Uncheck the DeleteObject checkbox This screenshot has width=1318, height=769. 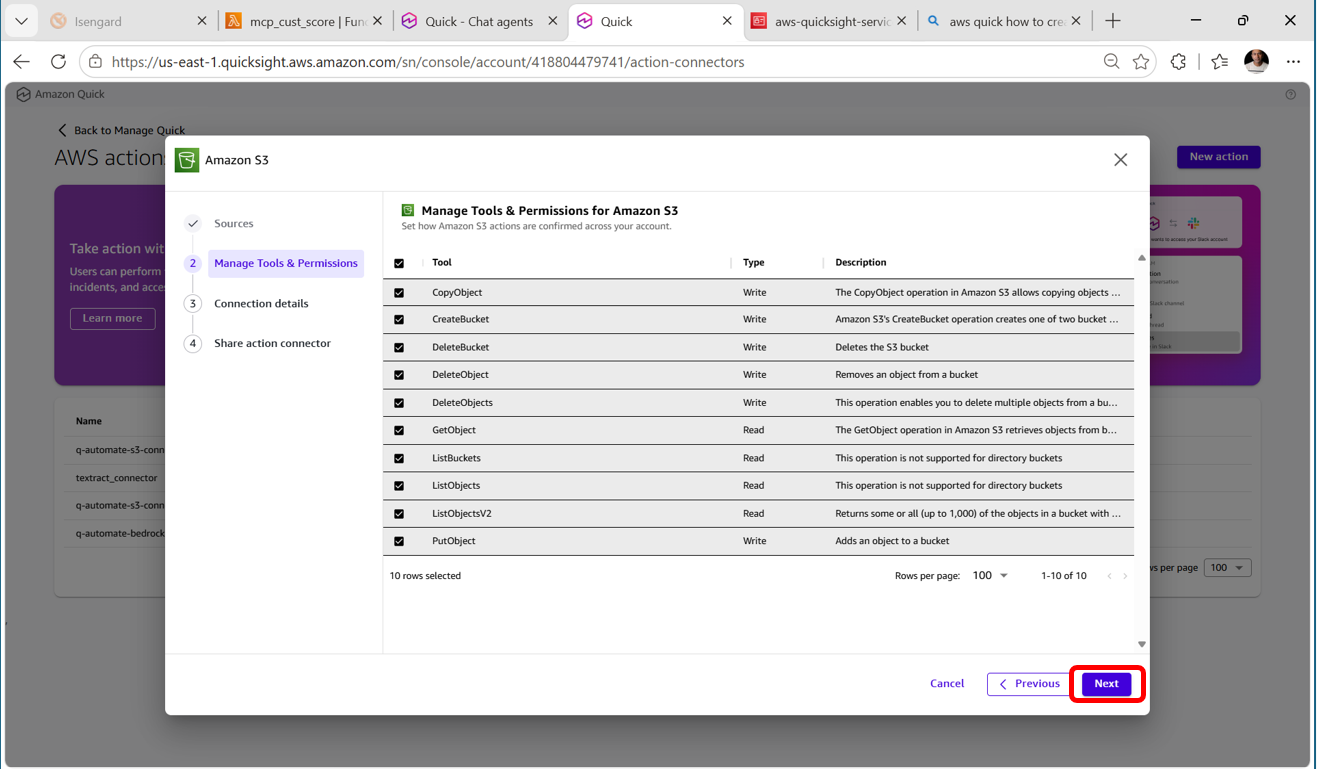pos(399,375)
